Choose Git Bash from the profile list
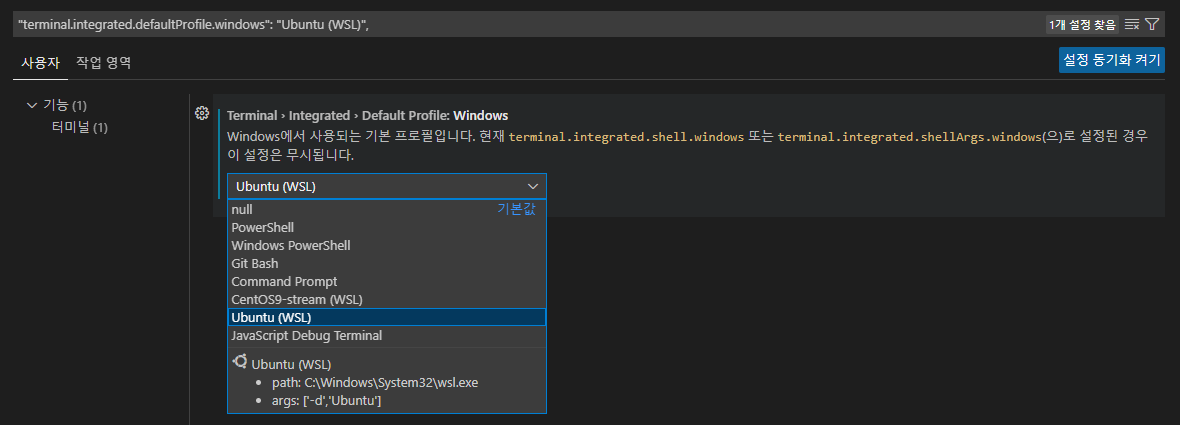The image size is (1180, 425). click(x=387, y=263)
